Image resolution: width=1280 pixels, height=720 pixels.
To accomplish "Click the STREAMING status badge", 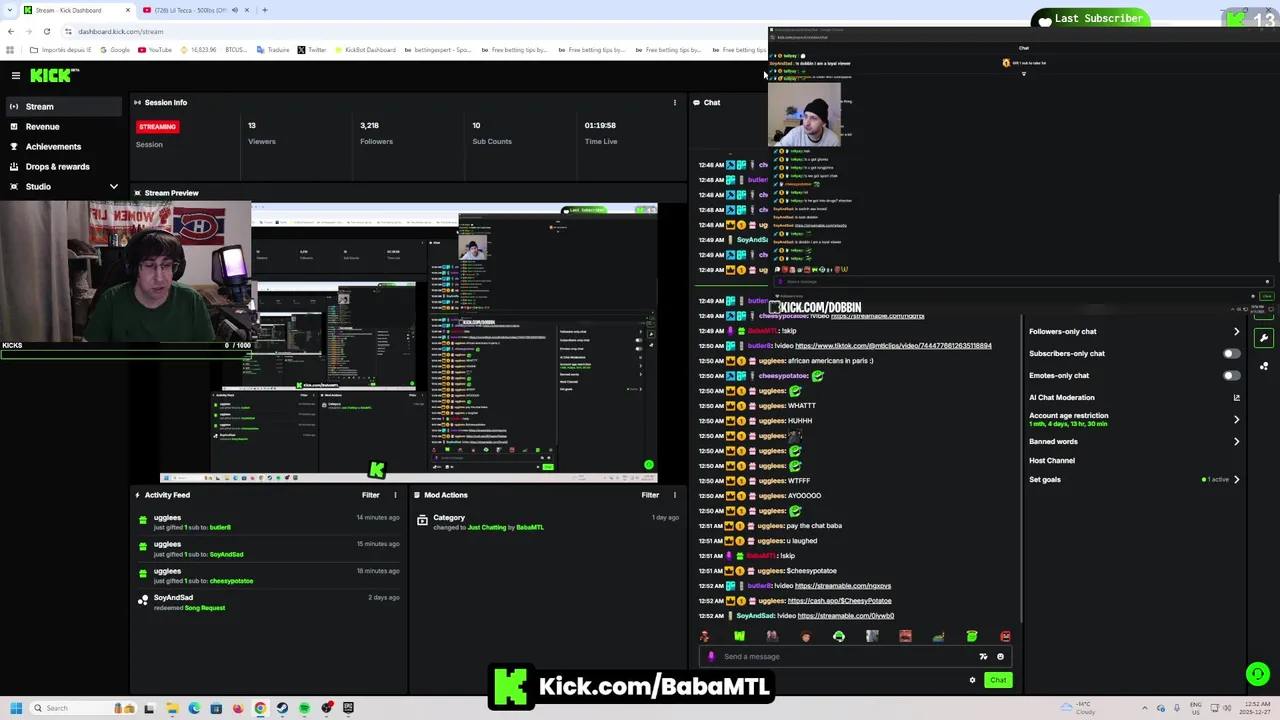I will 157,127.
